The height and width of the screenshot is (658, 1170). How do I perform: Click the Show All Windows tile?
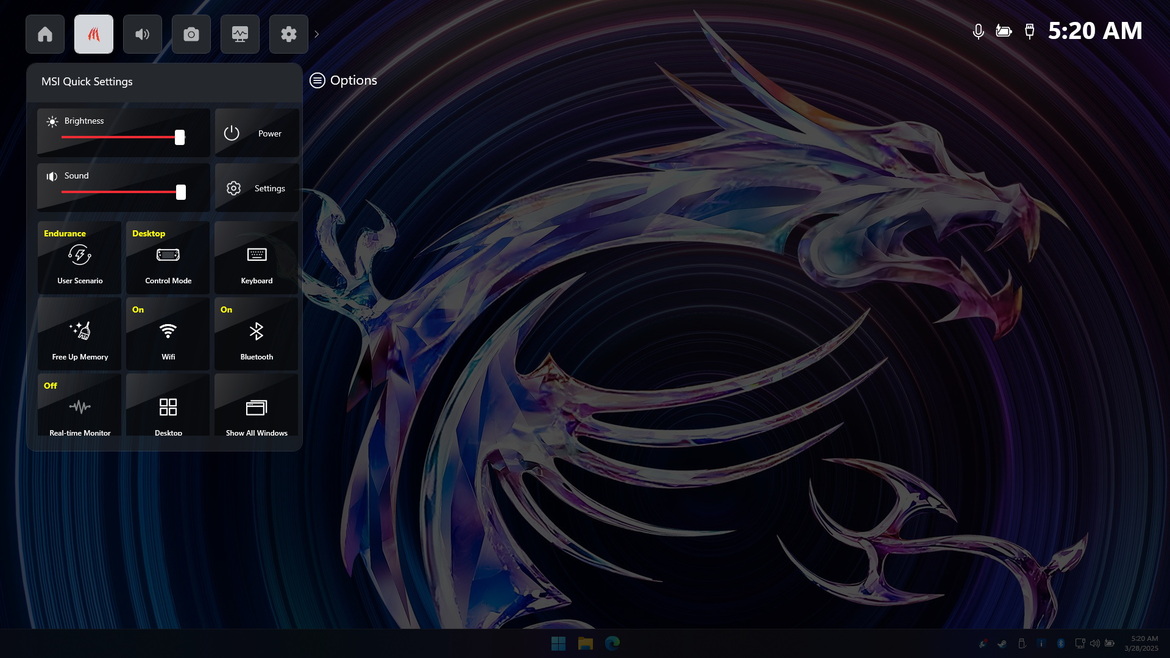257,405
